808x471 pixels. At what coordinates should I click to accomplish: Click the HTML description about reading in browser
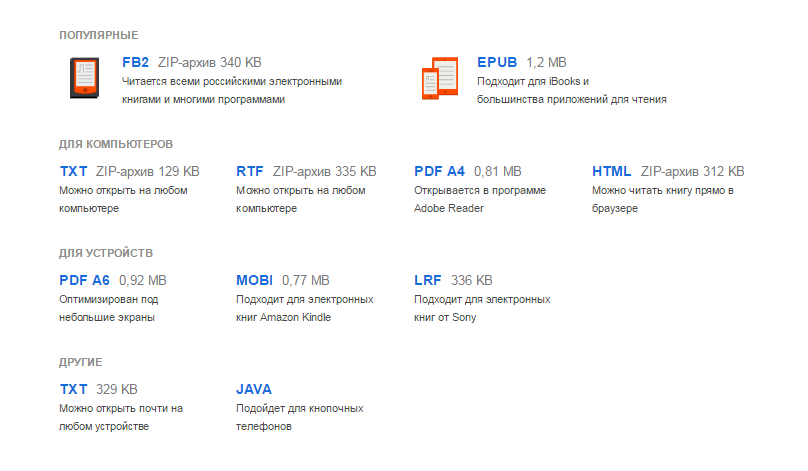(663, 199)
